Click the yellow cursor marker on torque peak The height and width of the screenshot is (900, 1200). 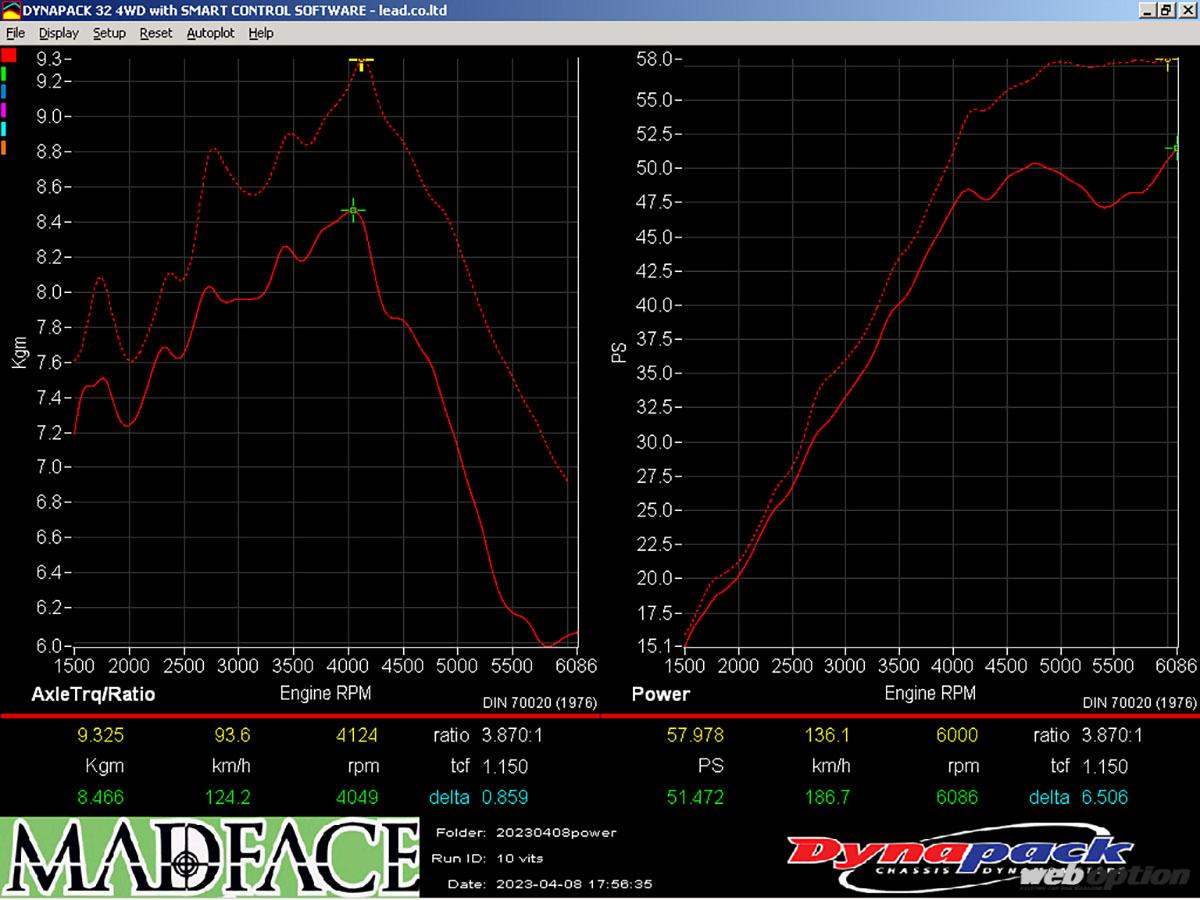click(361, 62)
